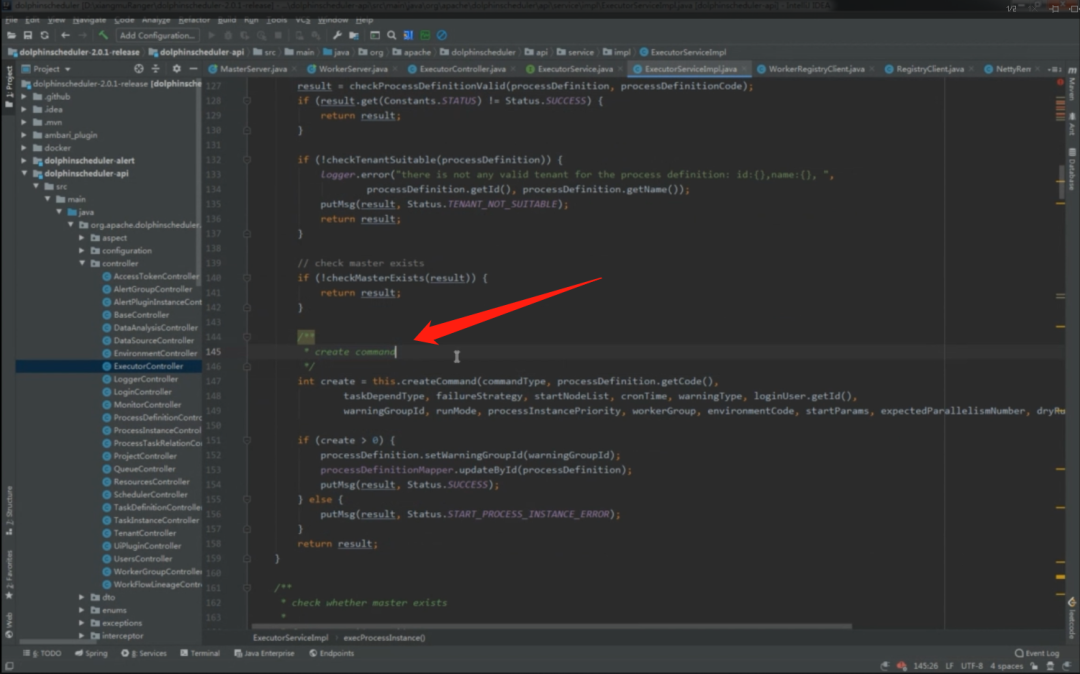Show the hidden editor tabs list
The width and height of the screenshot is (1080, 674).
tap(1055, 69)
